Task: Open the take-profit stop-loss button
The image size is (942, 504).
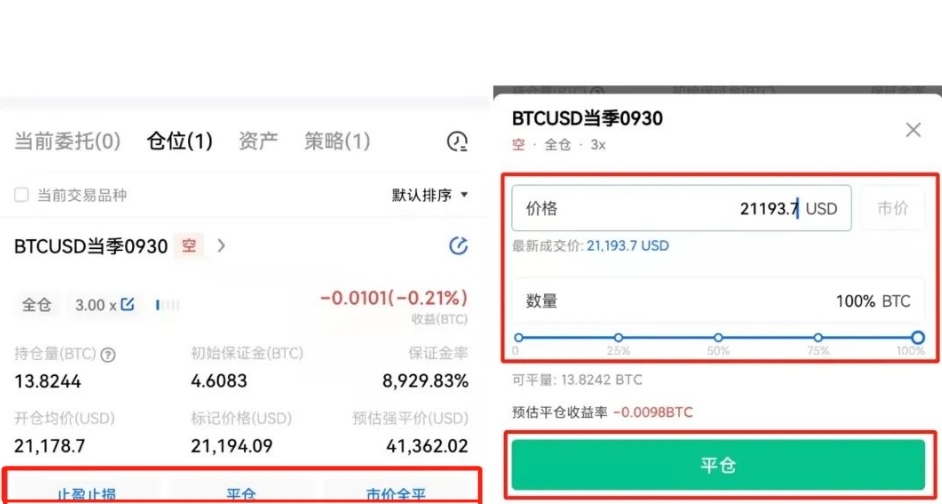Action: [x=87, y=493]
